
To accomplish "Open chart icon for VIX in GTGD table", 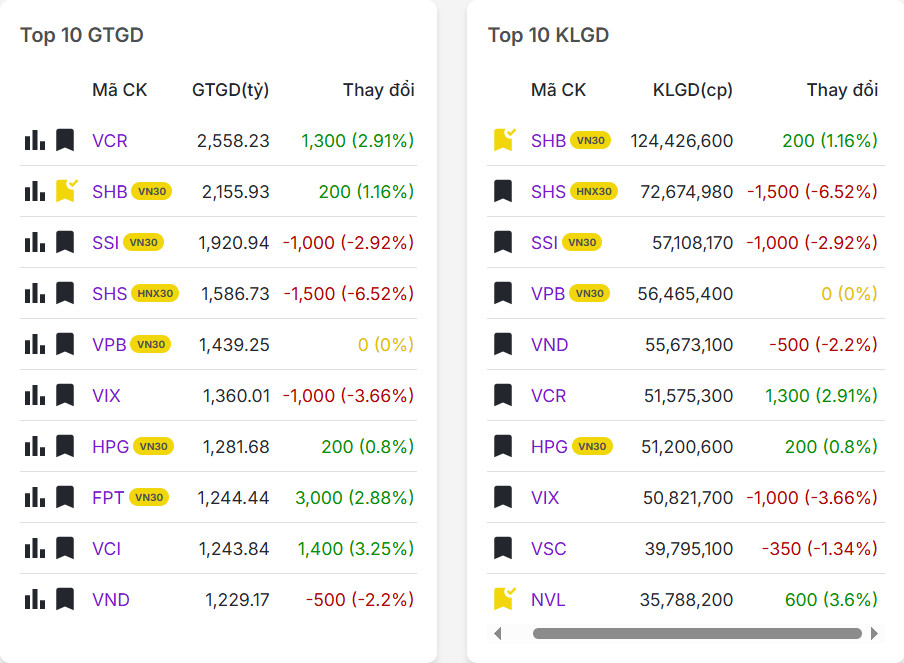I will [x=35, y=395].
